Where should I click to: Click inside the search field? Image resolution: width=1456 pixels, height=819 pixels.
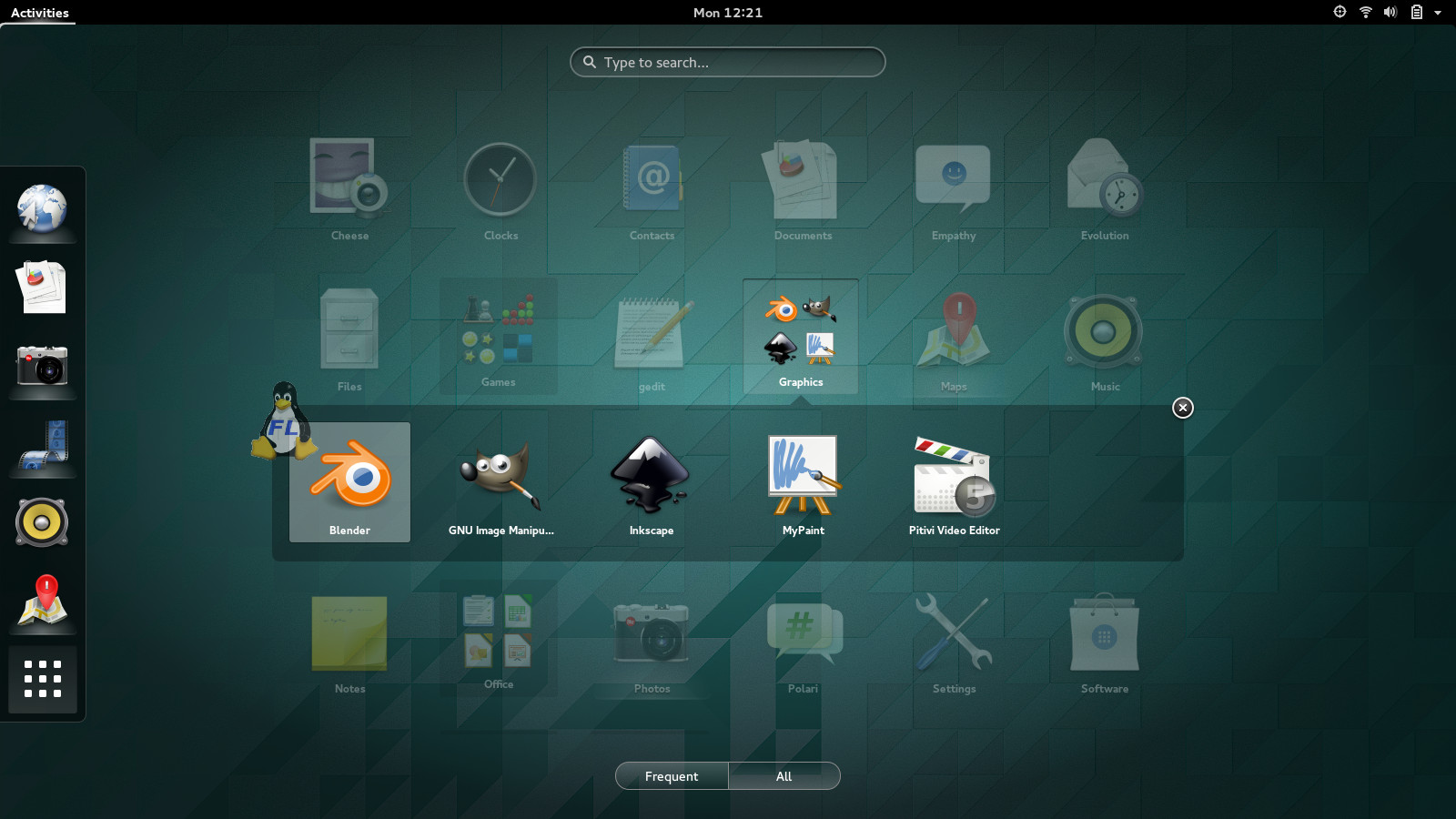727,62
